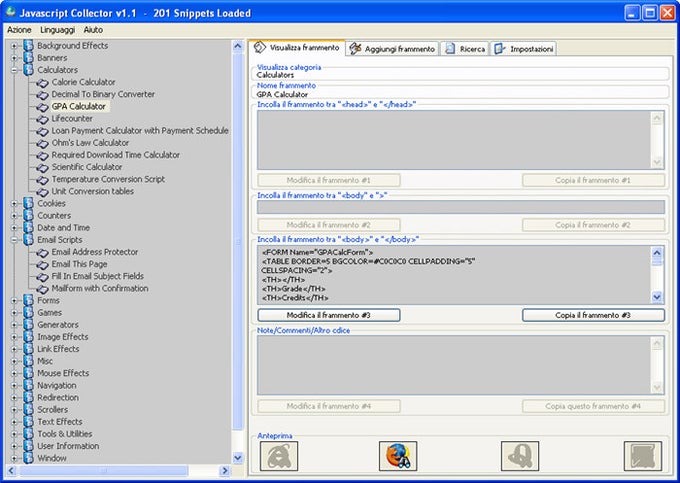Click the Window category book icon
The width and height of the screenshot is (680, 483).
(x=28, y=458)
